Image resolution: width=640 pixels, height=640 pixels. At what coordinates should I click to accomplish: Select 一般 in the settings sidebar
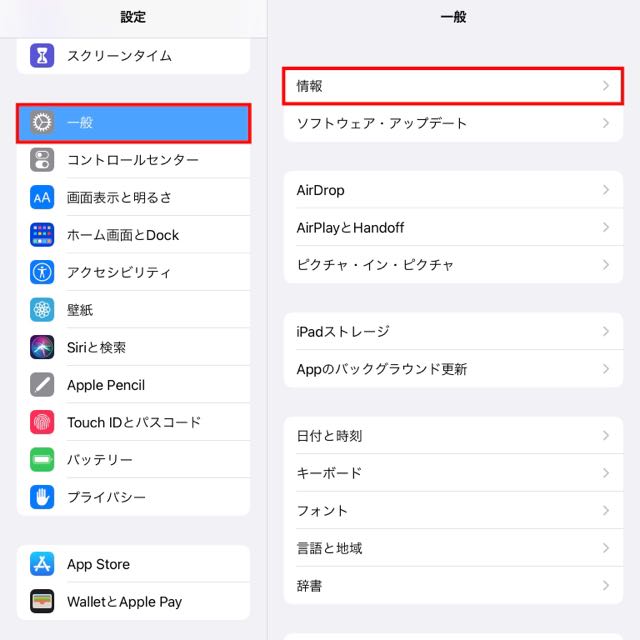133,123
